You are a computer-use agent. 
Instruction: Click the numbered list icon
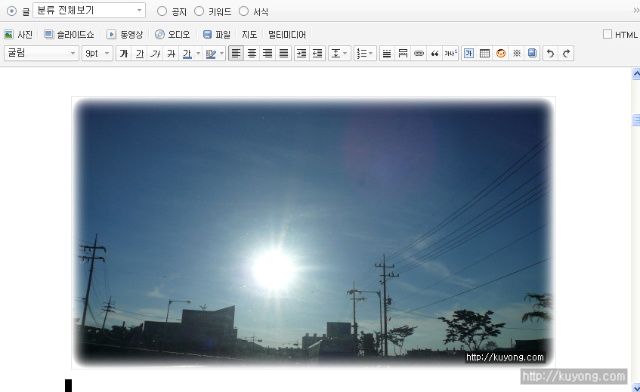pos(361,53)
